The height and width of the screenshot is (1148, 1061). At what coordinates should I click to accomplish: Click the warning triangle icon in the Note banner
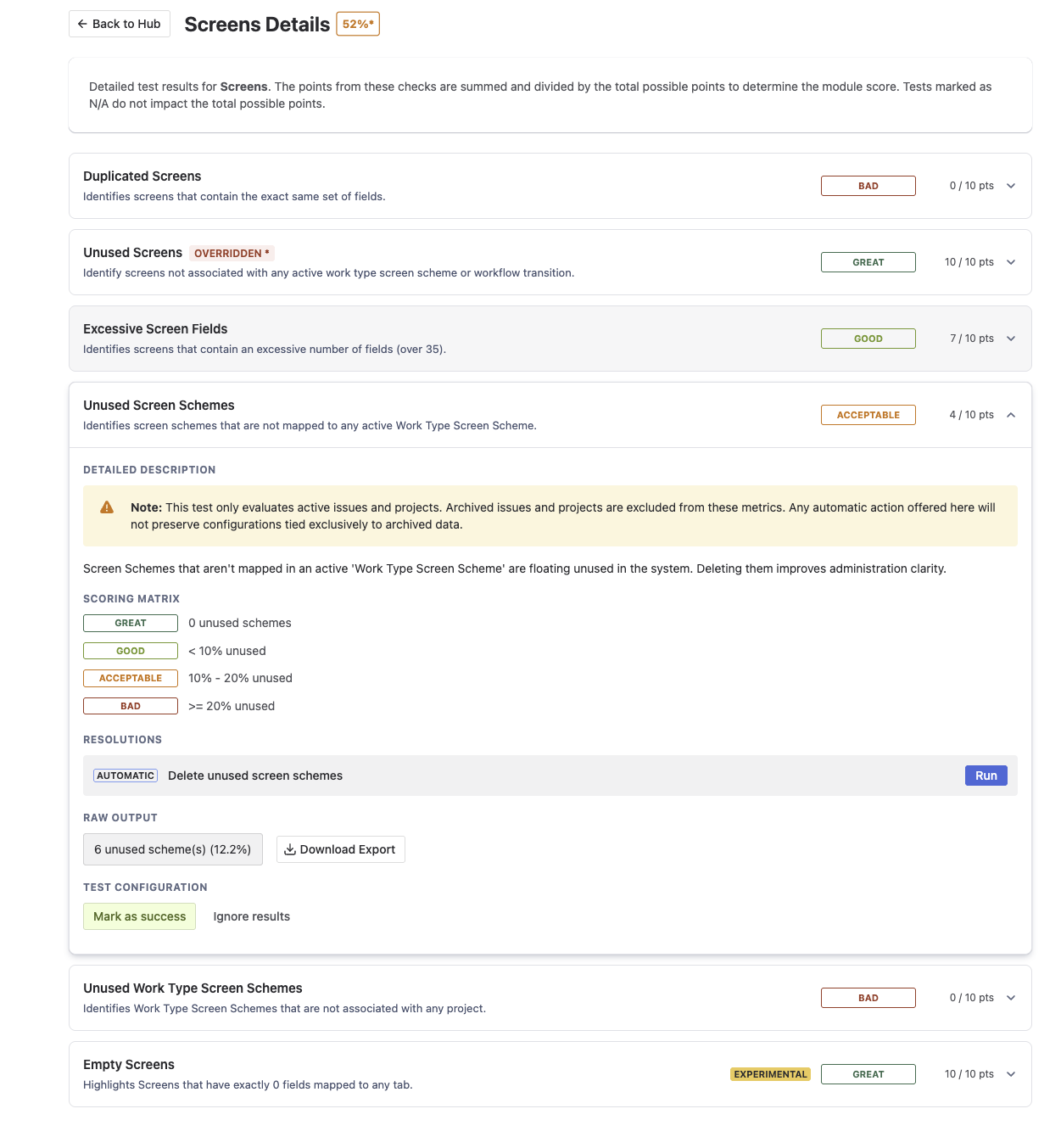click(x=107, y=507)
